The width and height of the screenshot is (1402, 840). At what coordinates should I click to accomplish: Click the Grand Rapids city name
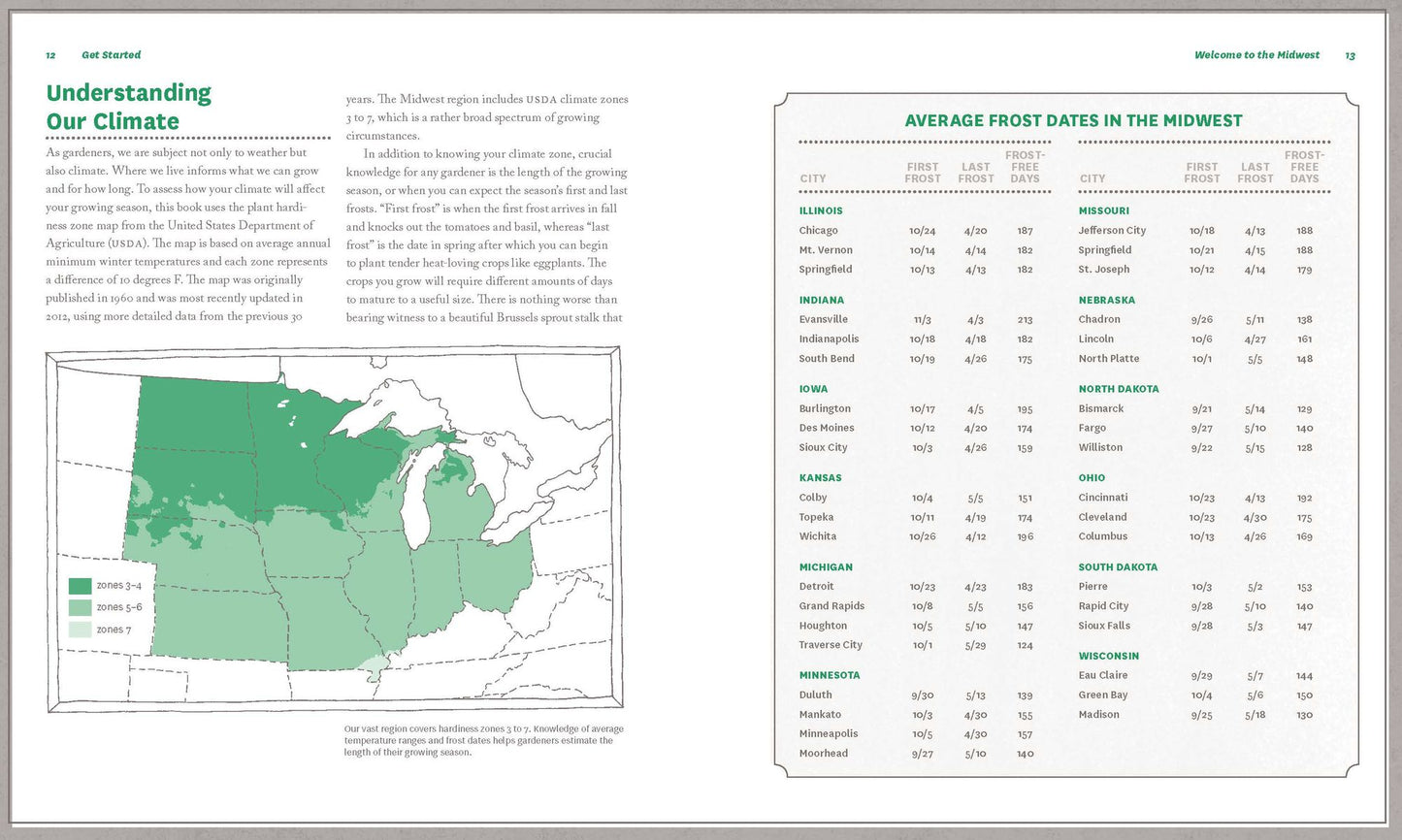(x=831, y=606)
